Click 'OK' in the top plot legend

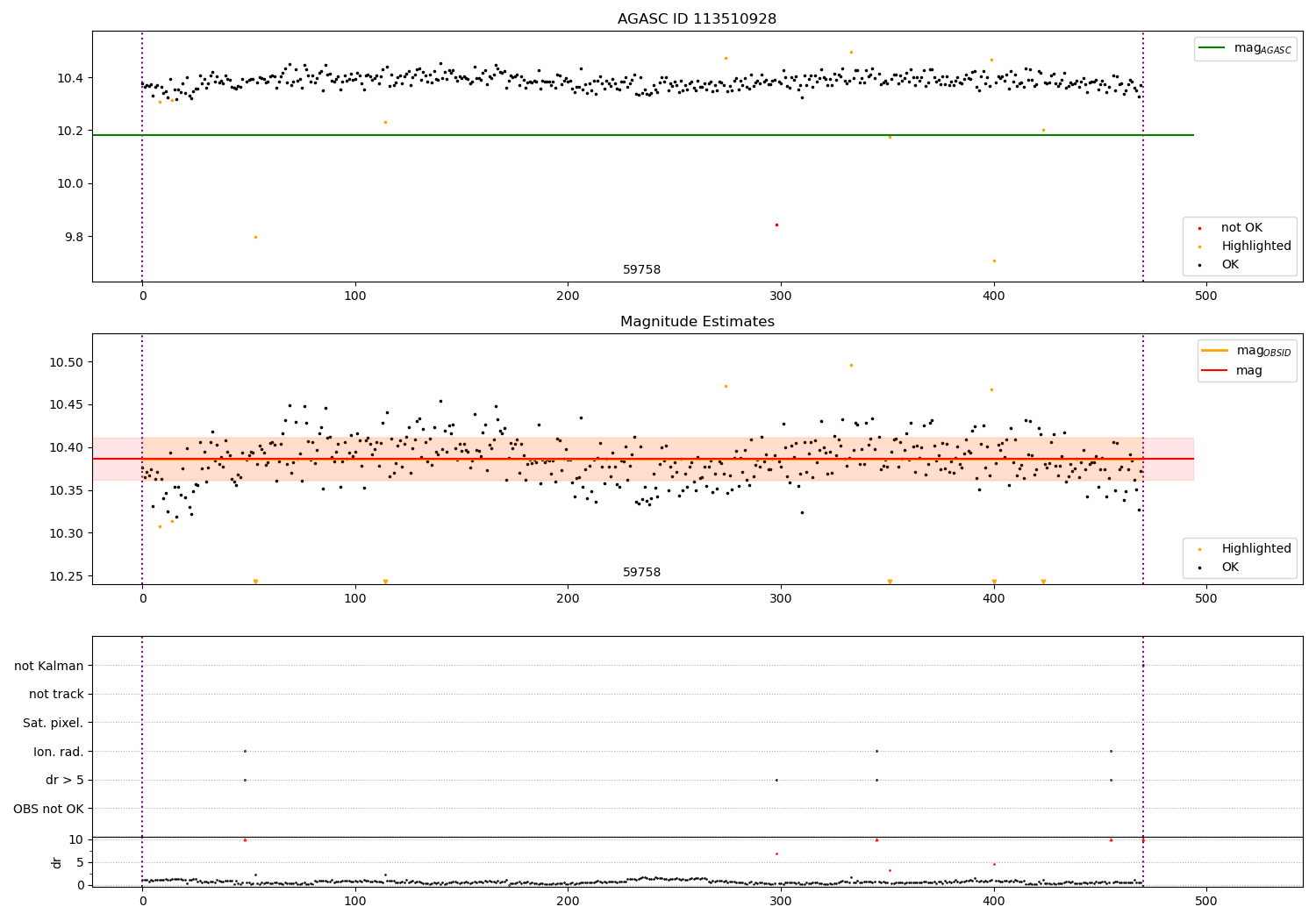[1230, 265]
